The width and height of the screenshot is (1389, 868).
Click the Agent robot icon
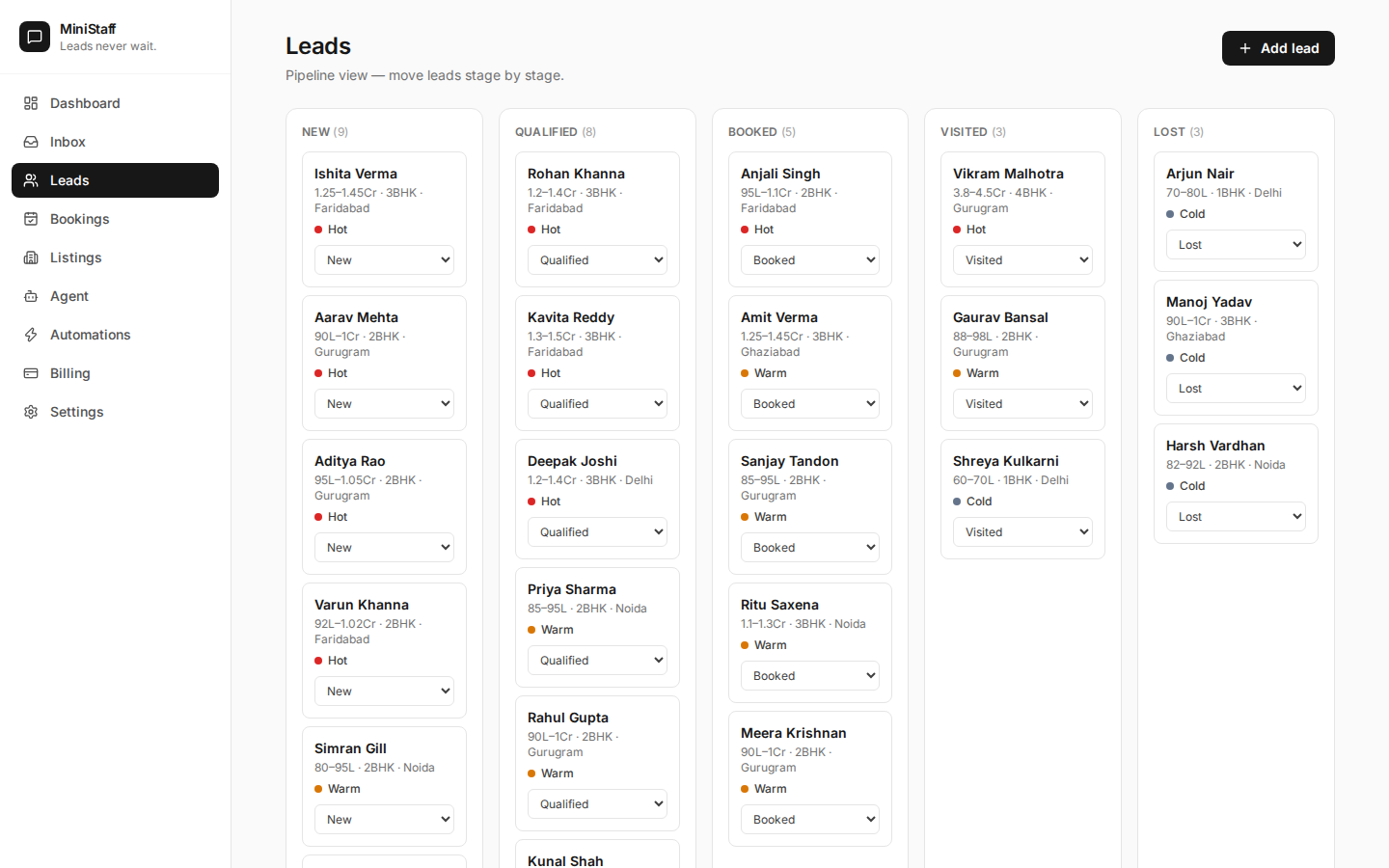point(31,296)
